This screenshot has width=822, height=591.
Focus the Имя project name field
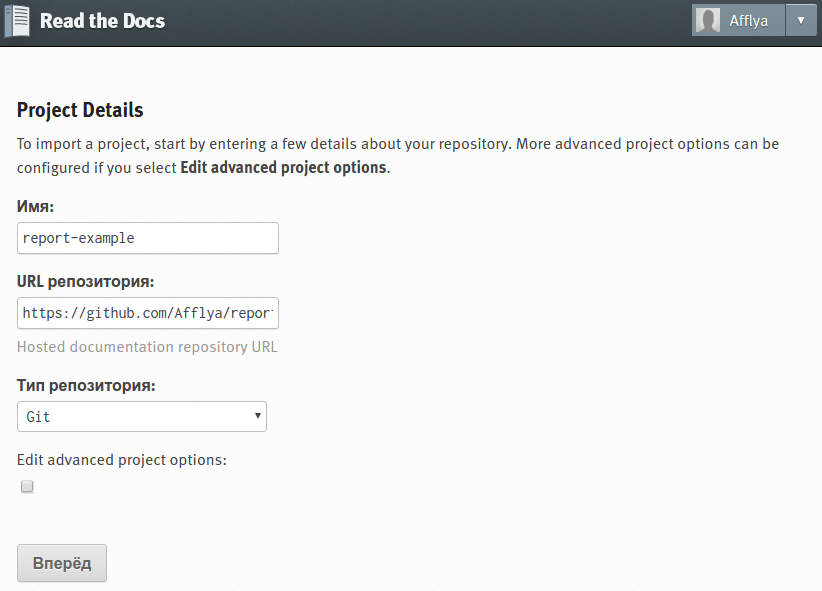pos(148,238)
